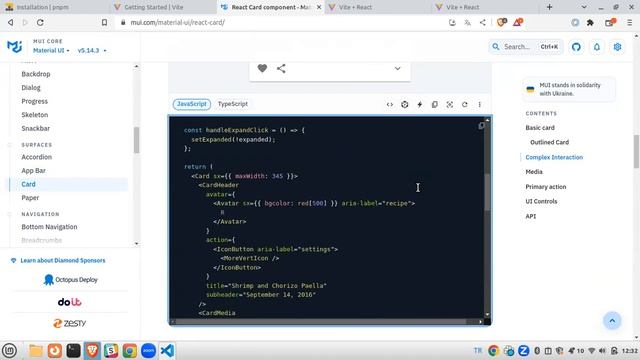640x360 pixels.
Task: Jump to Primary action in contents
Action: pos(546,187)
